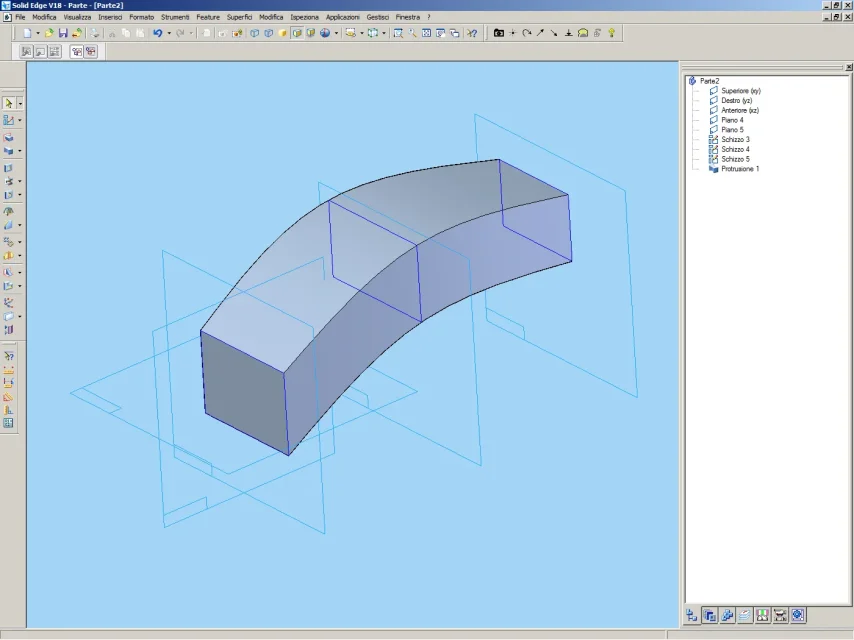
Task: Select the Destro (yz) reference plane
Action: click(736, 101)
